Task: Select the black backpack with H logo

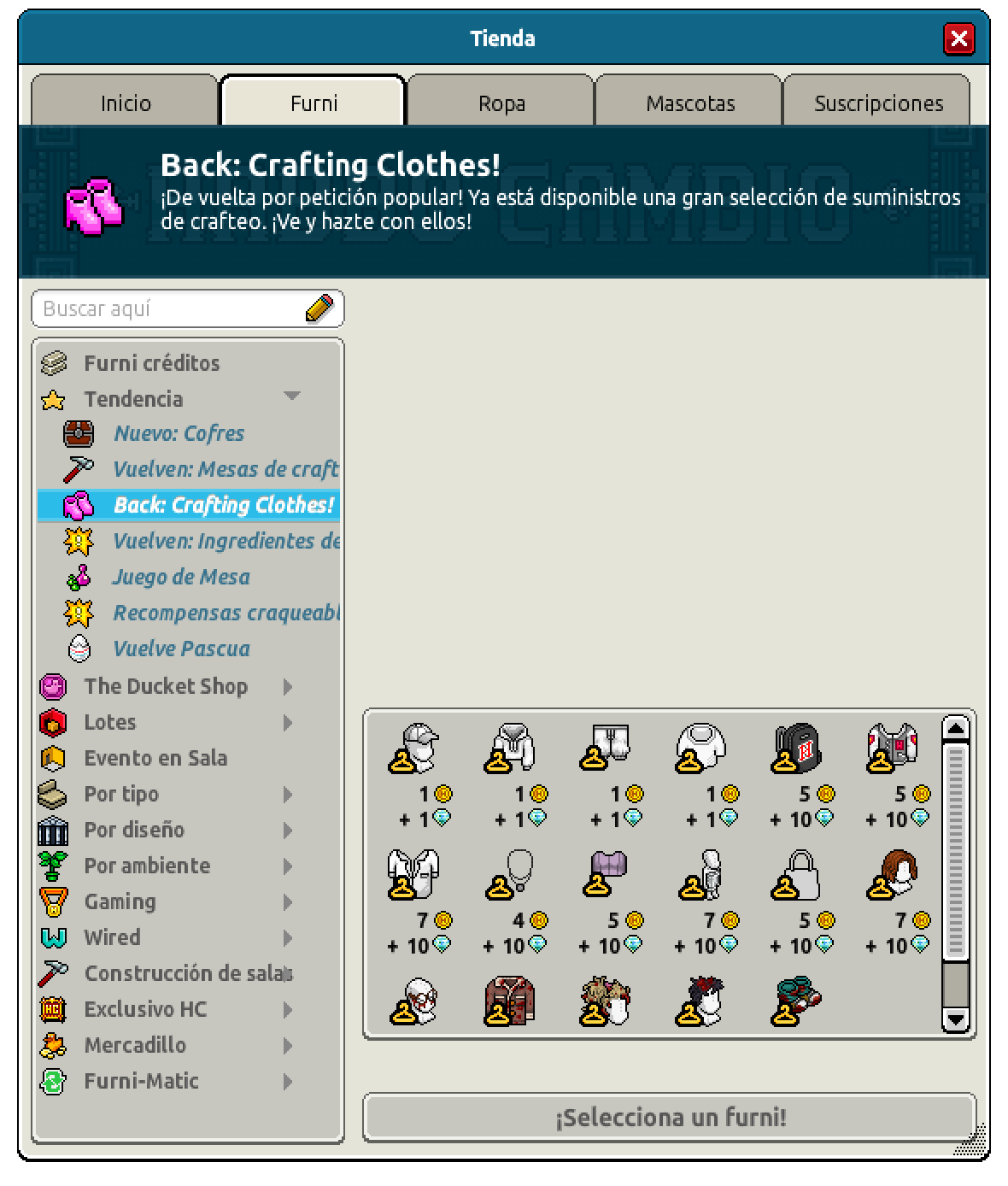Action: pos(796,749)
